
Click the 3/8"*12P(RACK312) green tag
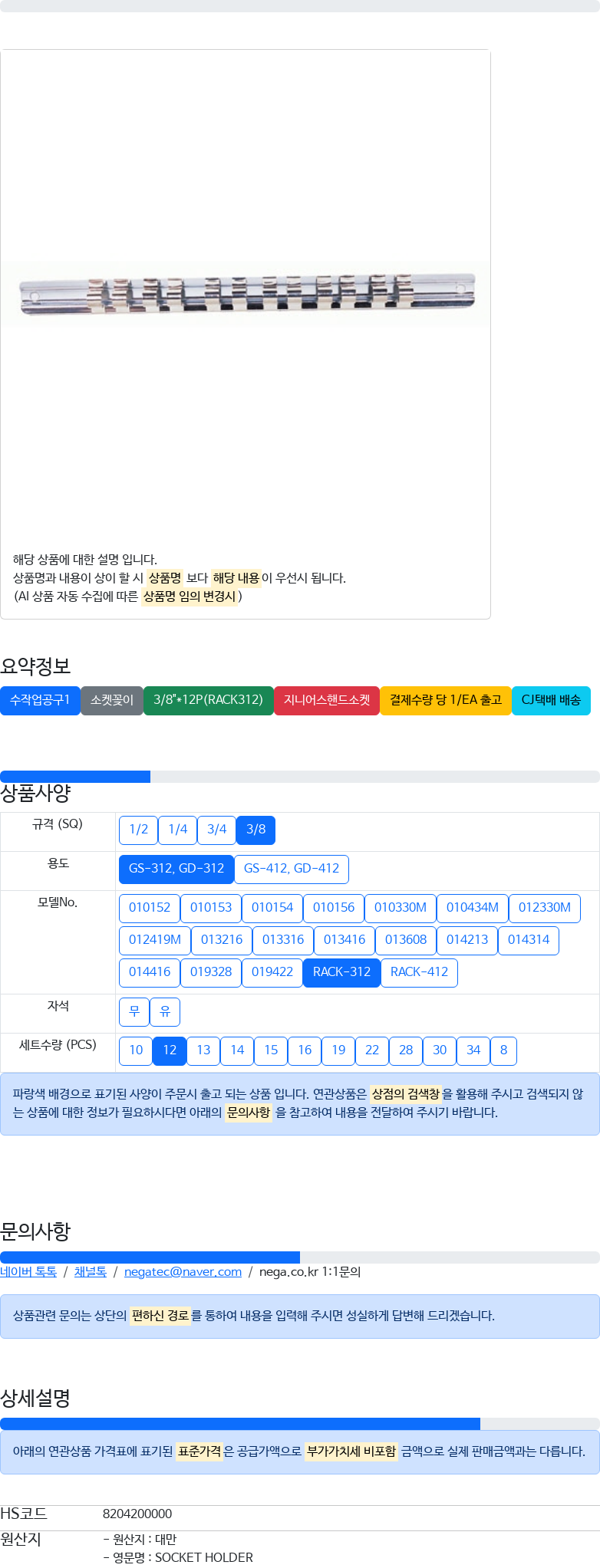pyautogui.click(x=208, y=700)
